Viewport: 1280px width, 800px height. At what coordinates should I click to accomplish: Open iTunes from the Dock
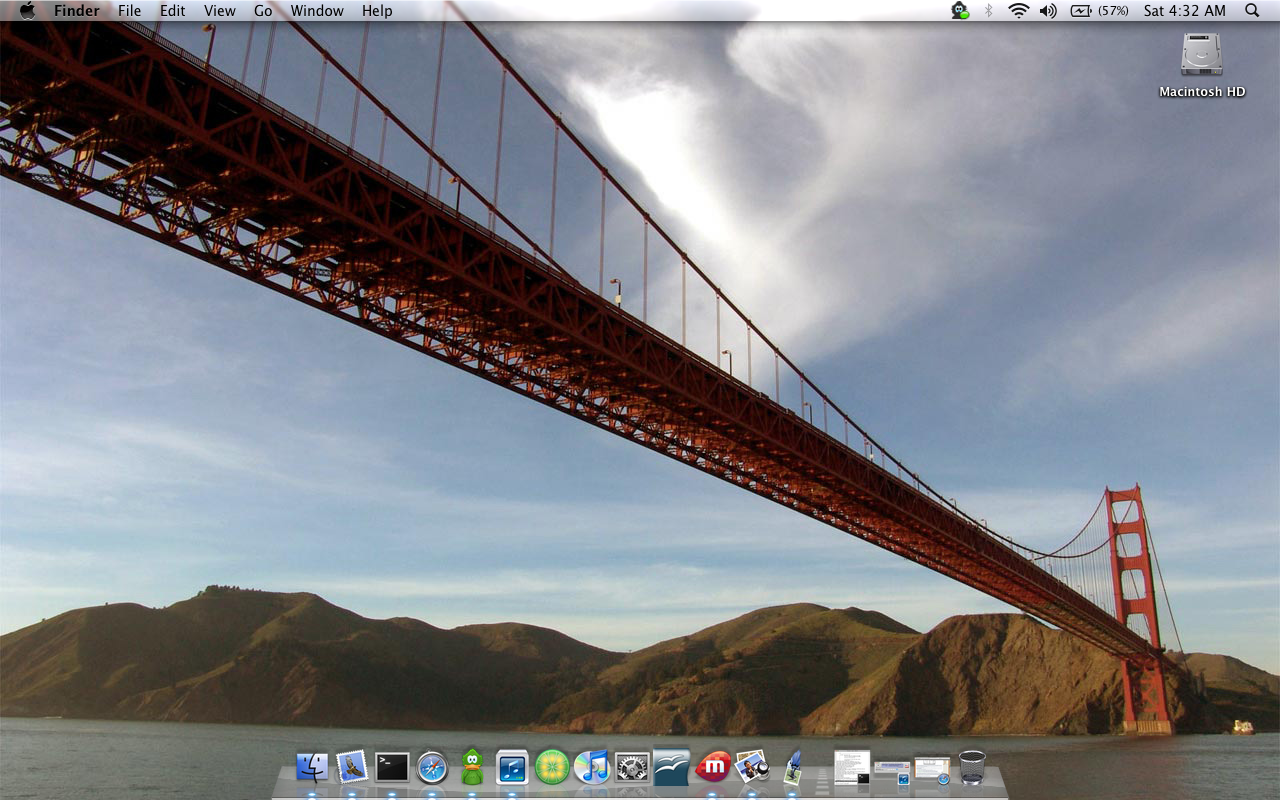click(592, 767)
